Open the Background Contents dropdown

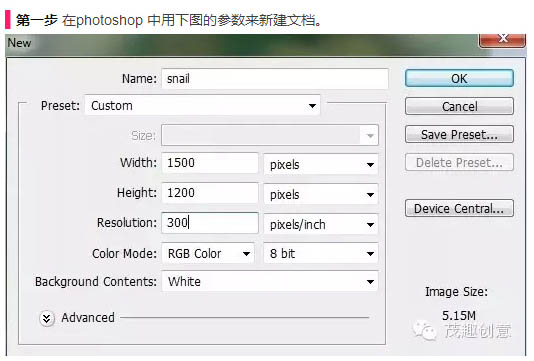270,281
